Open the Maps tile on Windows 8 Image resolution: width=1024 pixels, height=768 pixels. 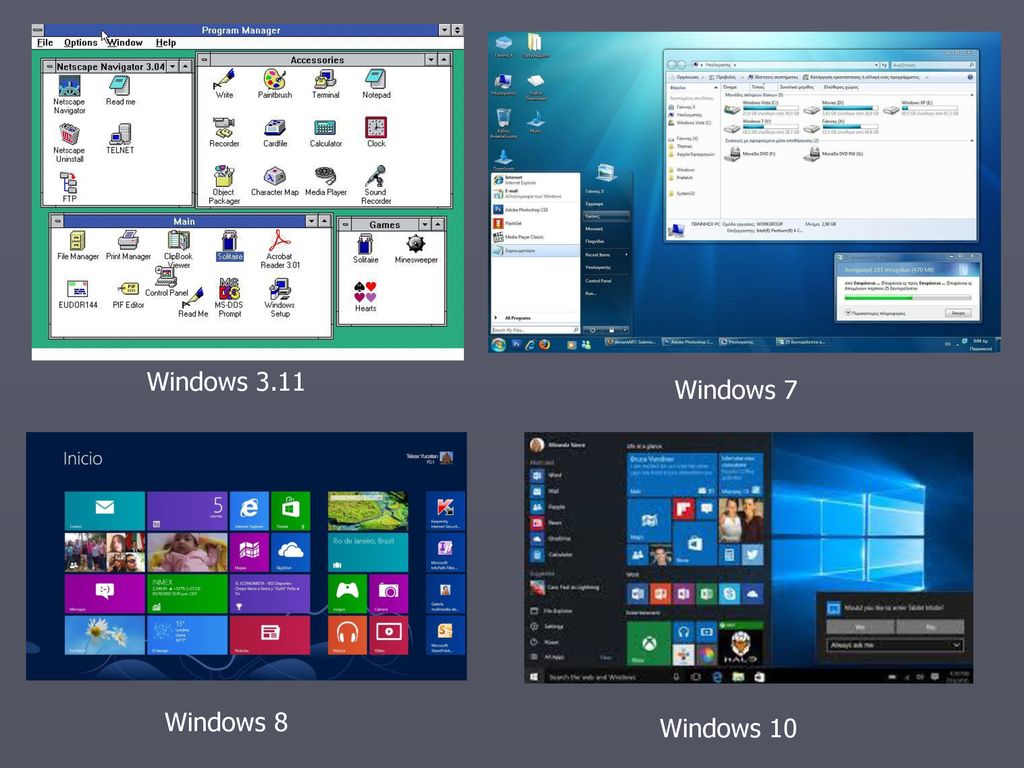pos(249,552)
